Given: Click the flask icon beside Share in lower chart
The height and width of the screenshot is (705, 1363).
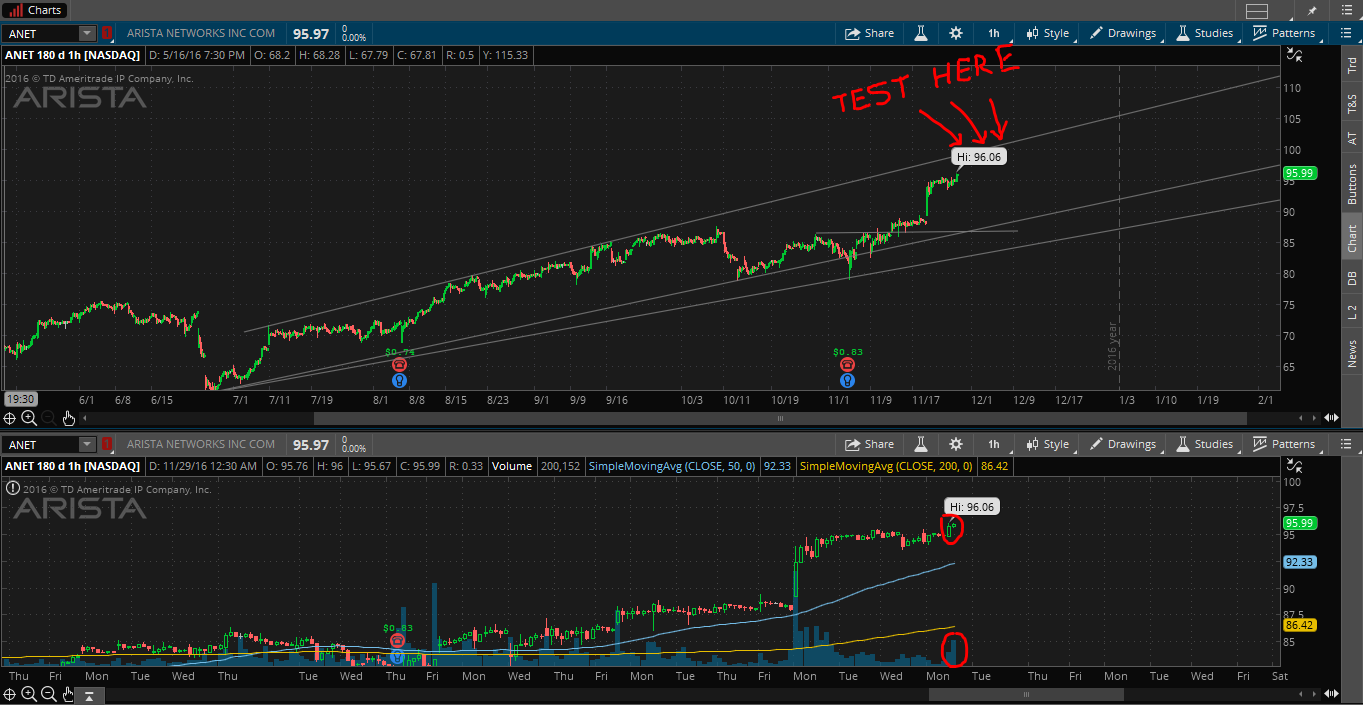Looking at the screenshot, I should 920,444.
